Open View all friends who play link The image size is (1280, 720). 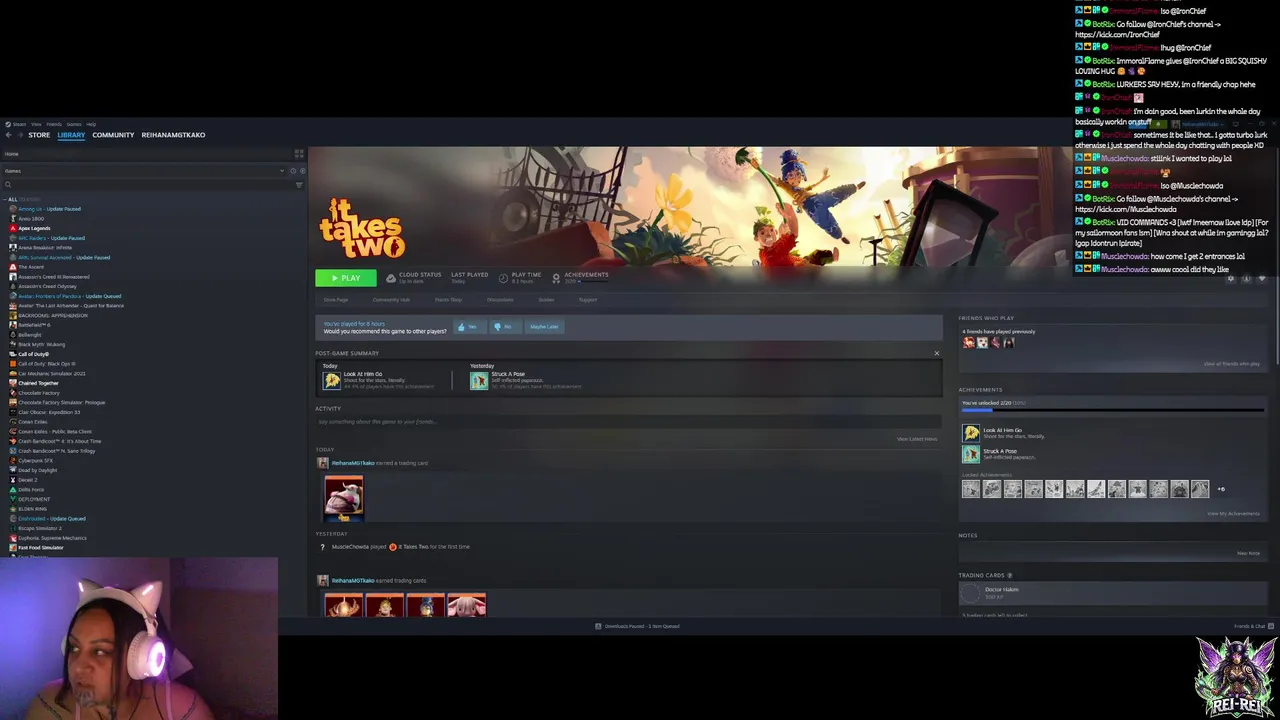click(1231, 364)
